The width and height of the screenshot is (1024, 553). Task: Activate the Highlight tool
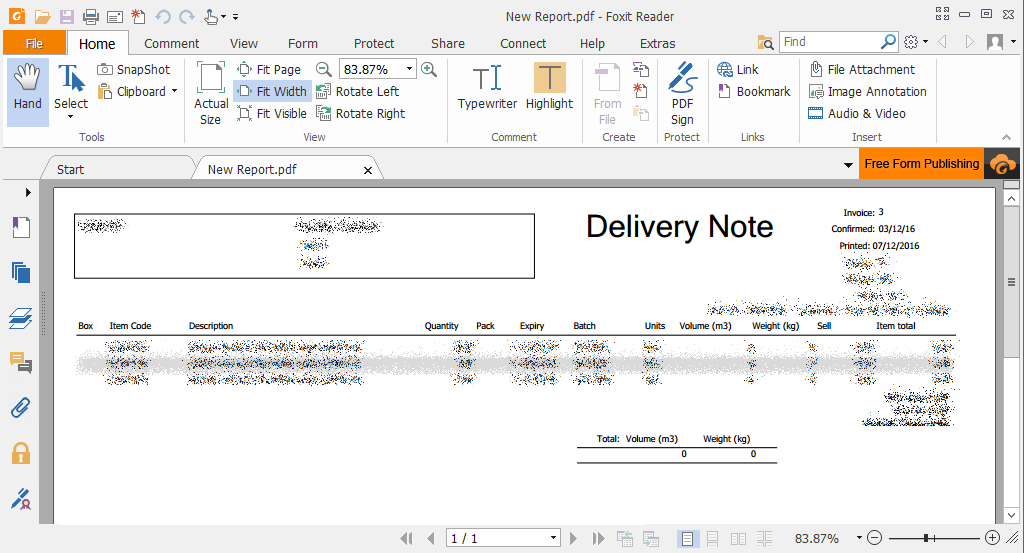(549, 88)
